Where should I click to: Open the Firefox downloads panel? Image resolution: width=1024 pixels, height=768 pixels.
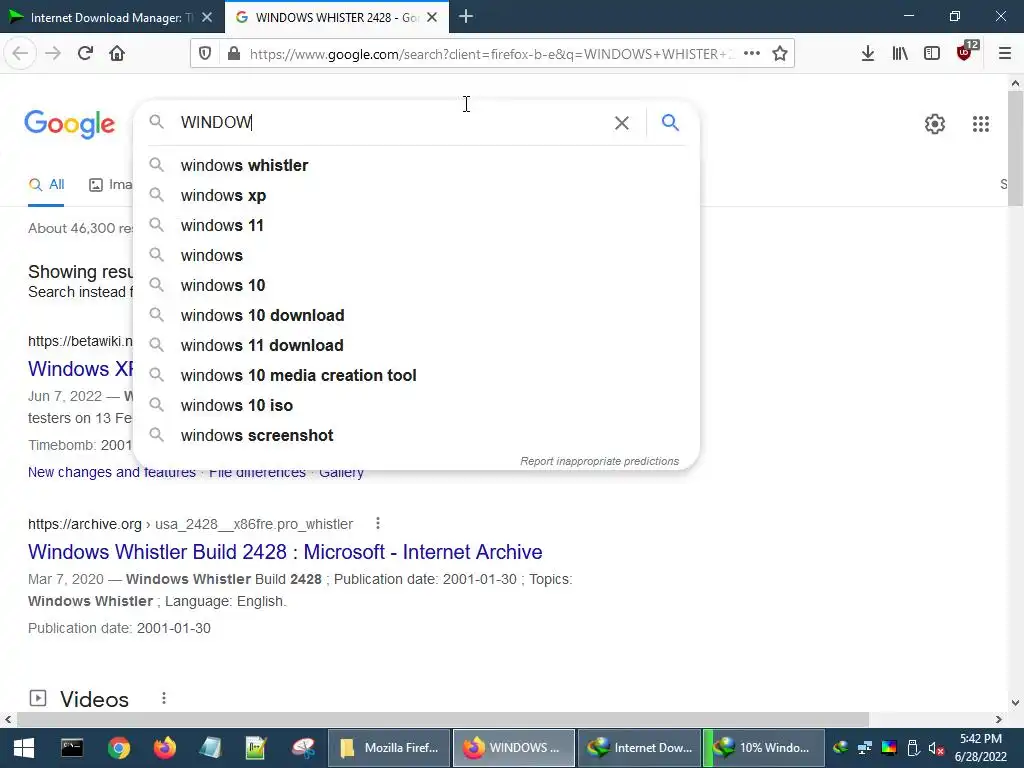(868, 54)
